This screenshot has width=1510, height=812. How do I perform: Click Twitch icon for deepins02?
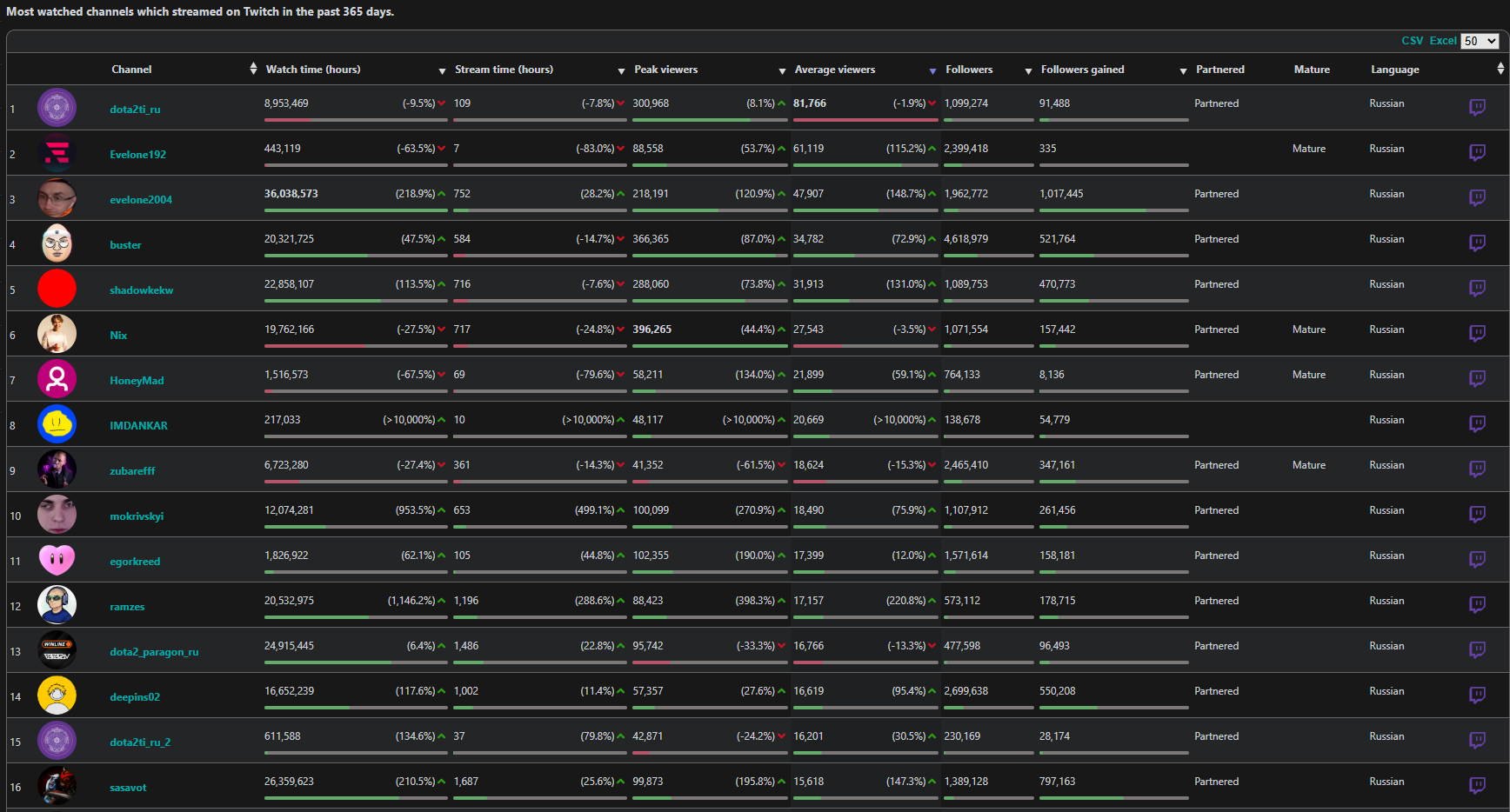pos(1477,695)
